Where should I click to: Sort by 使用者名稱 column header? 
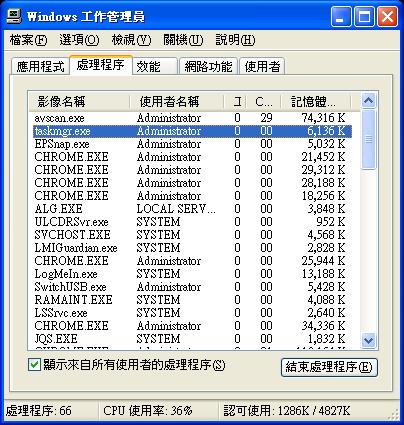(x=177, y=101)
